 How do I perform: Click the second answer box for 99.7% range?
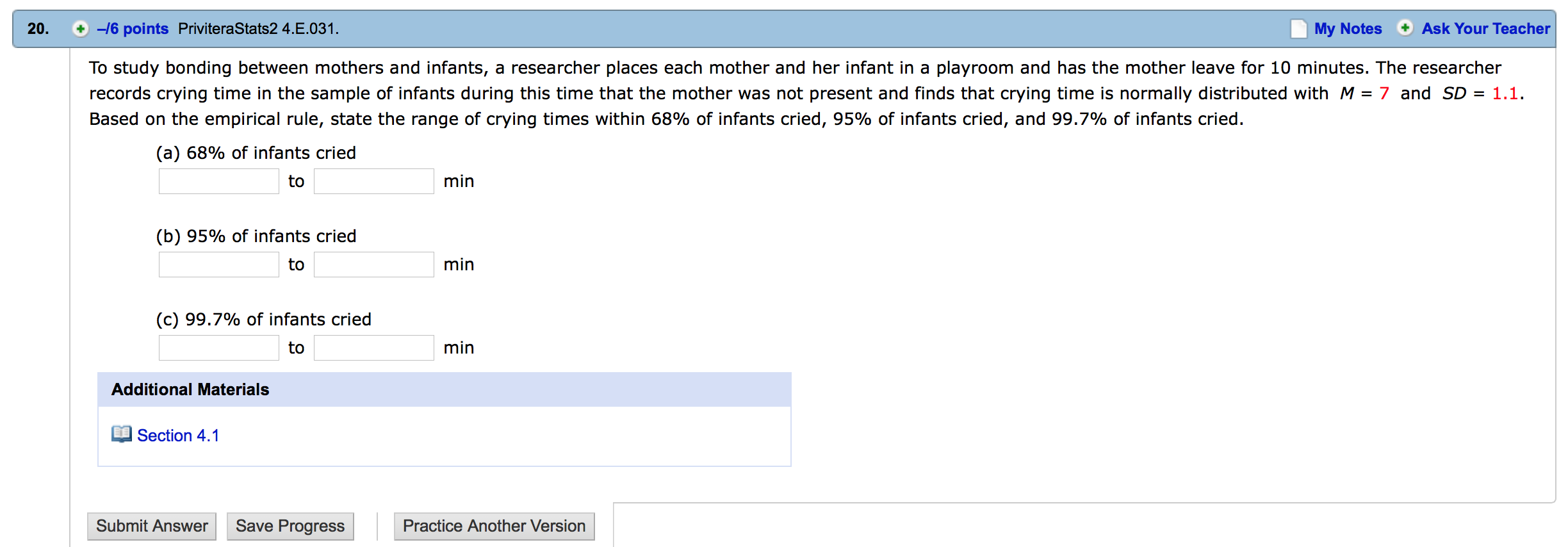(373, 347)
